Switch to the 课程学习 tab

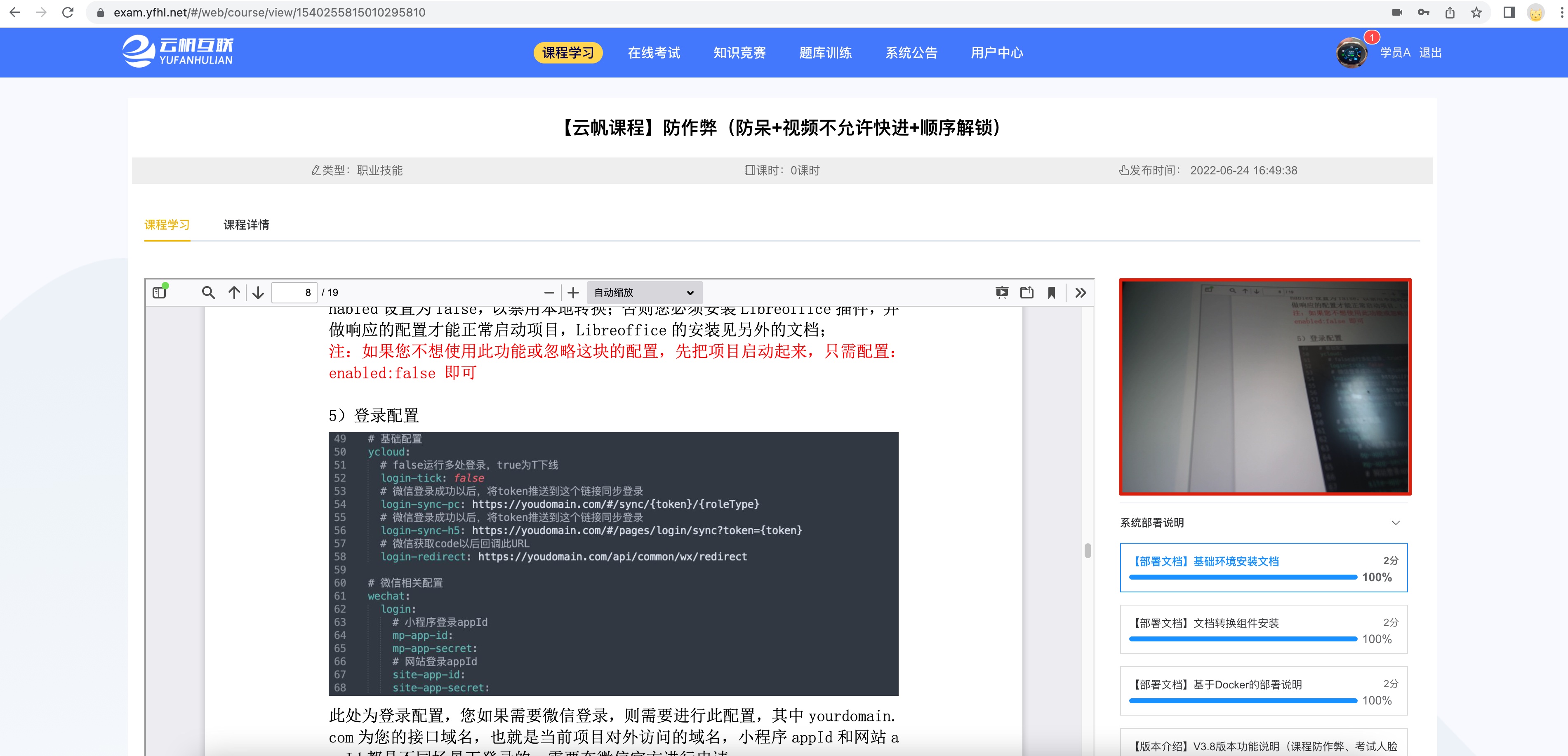click(x=167, y=224)
